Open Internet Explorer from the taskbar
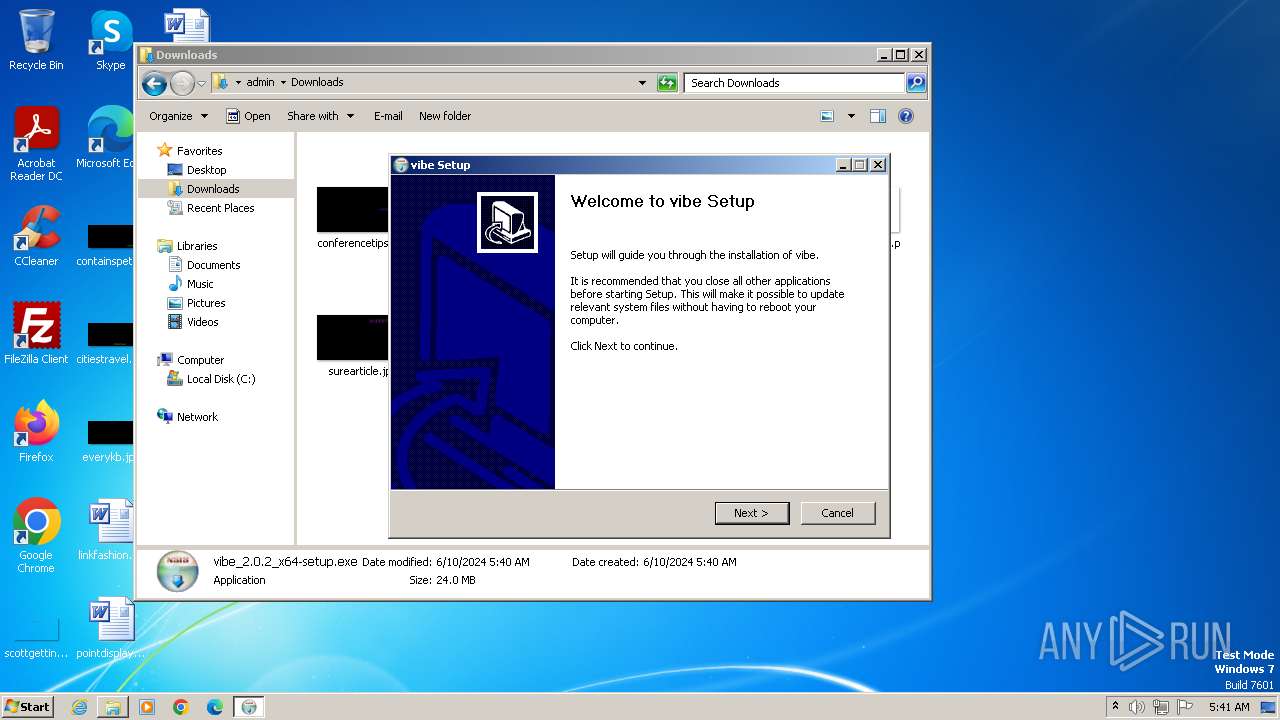1280x720 pixels. point(79,707)
